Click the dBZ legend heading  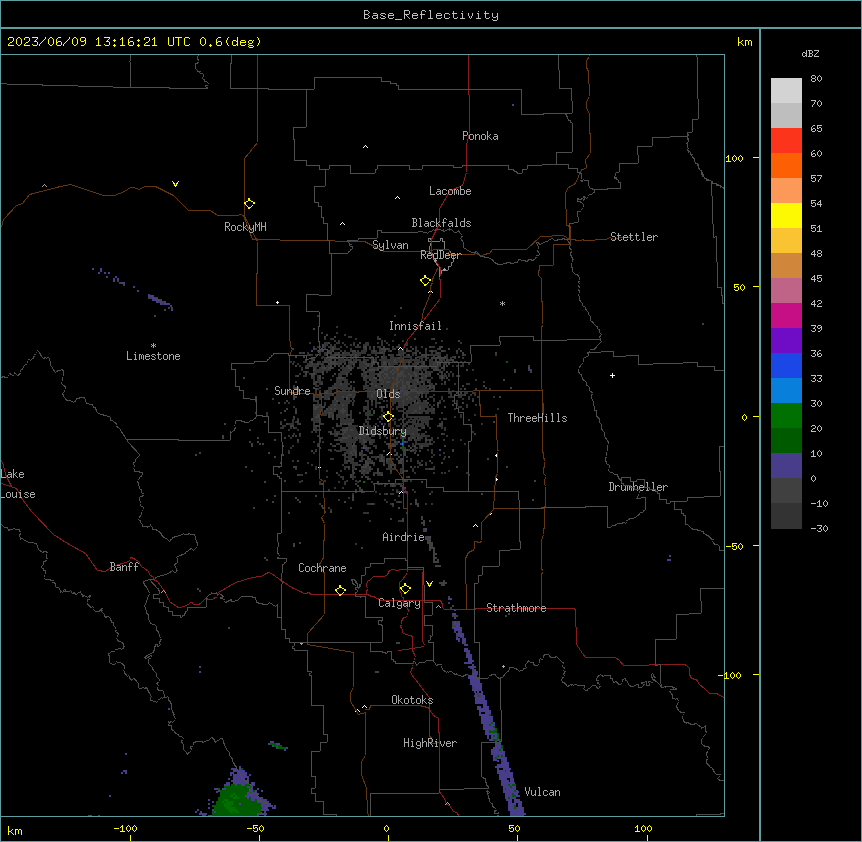(810, 54)
